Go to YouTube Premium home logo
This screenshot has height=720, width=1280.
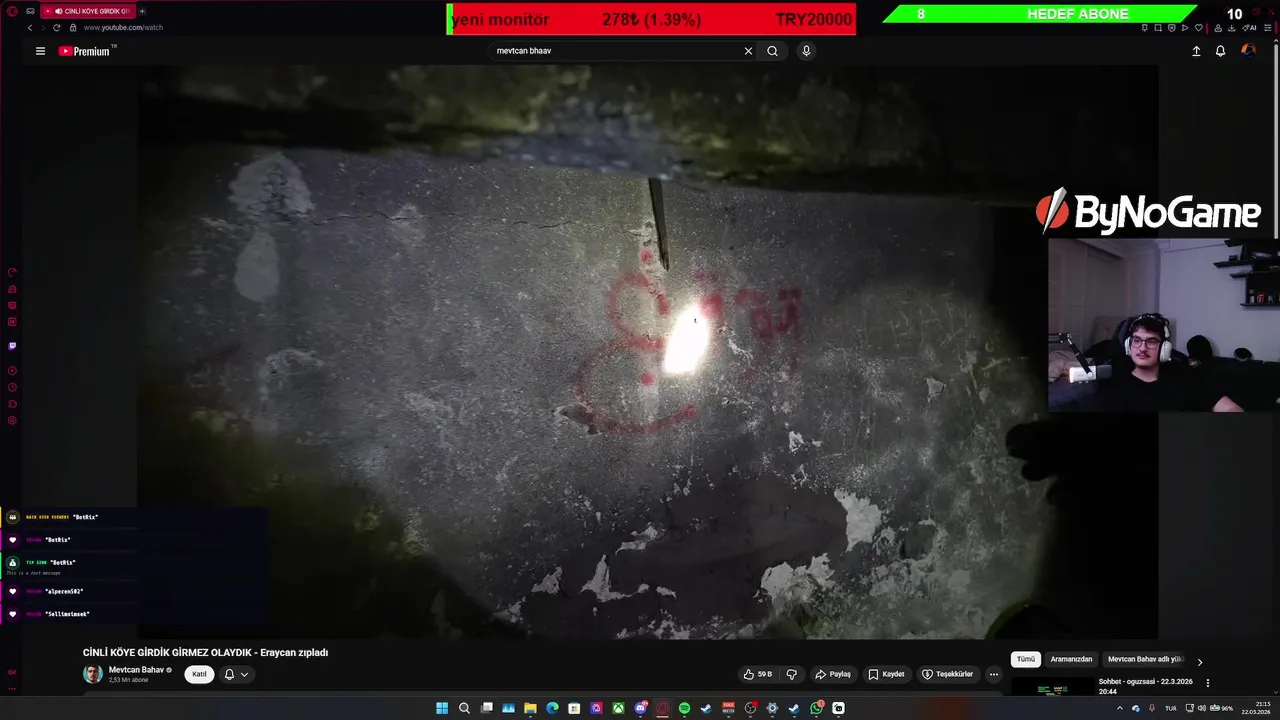85,51
